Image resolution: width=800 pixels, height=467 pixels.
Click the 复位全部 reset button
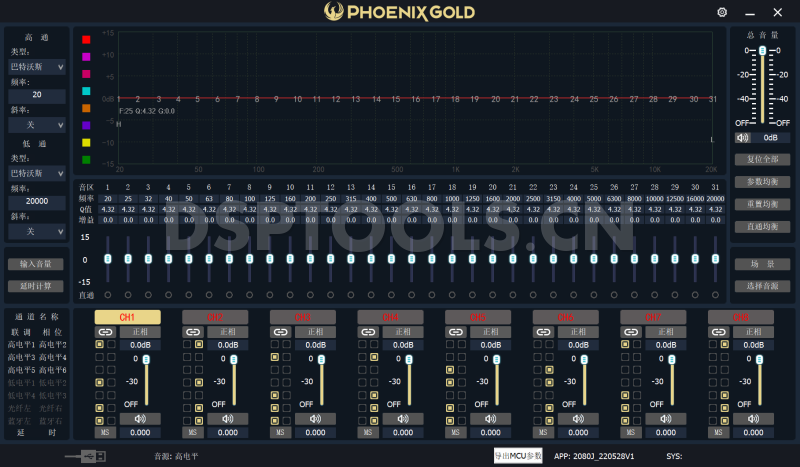tap(763, 159)
